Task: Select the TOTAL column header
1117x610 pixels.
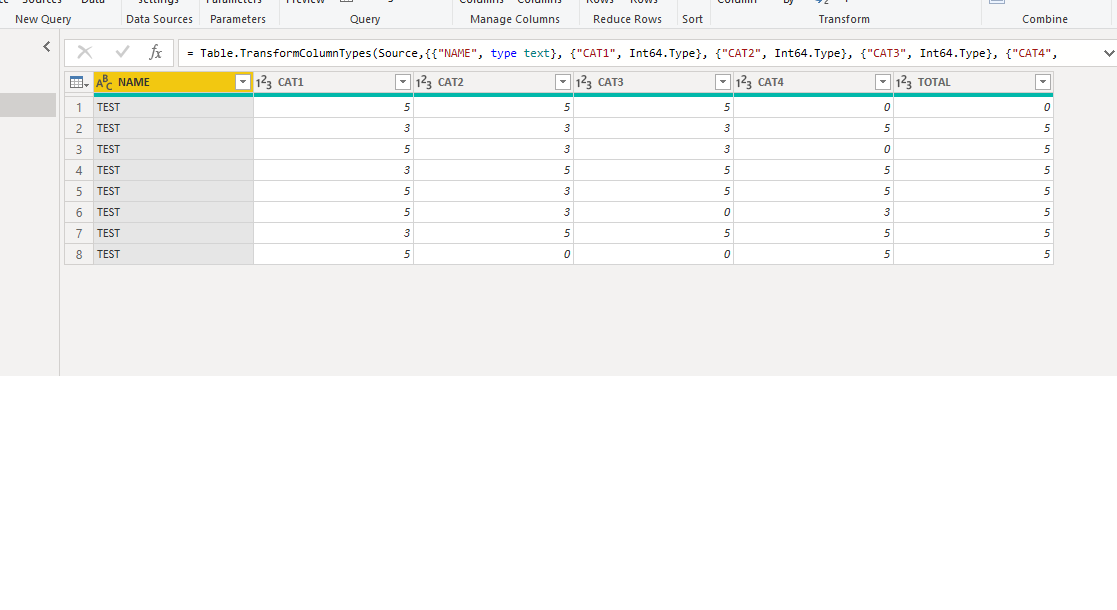Action: point(973,83)
